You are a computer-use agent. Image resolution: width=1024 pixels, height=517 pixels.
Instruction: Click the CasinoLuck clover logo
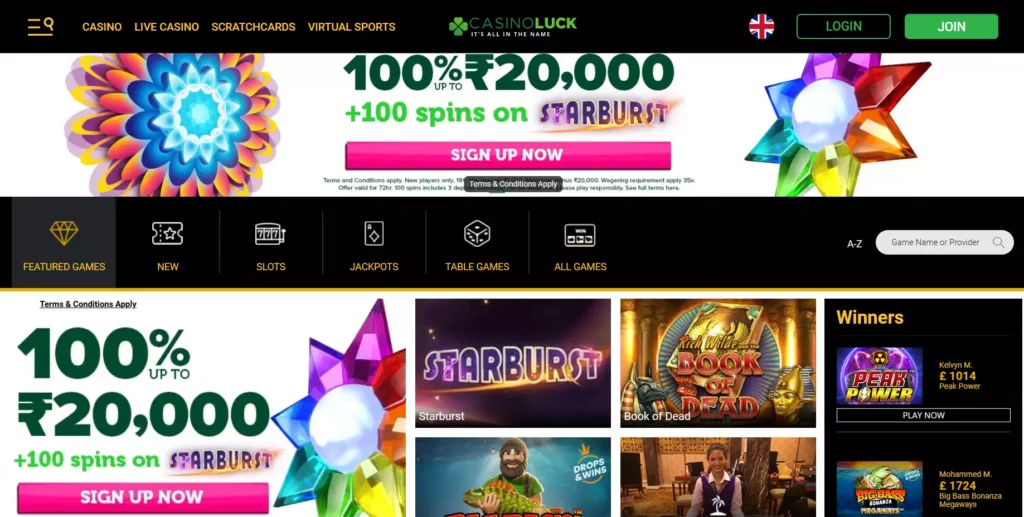pos(513,26)
